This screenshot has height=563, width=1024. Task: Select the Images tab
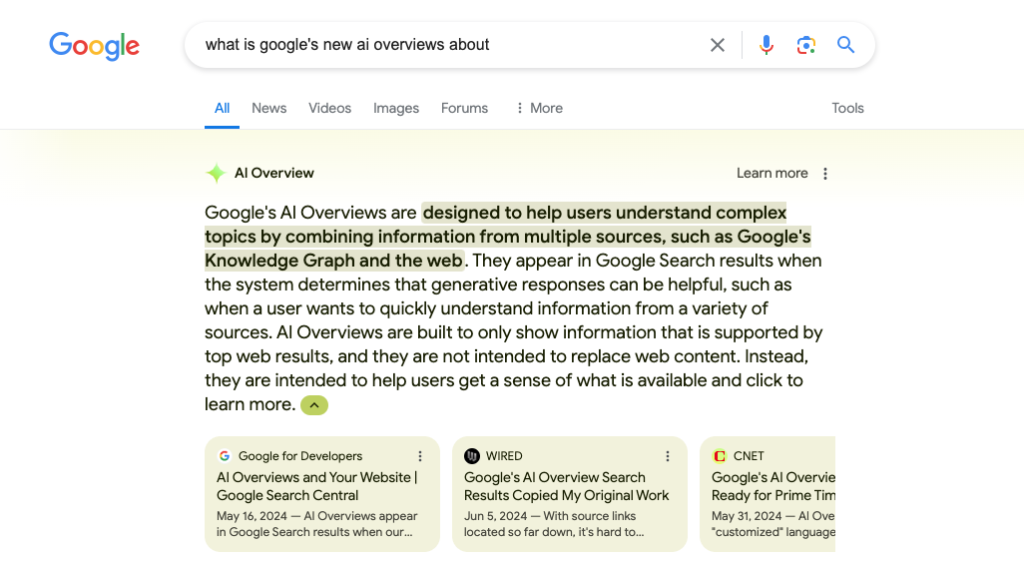pos(396,108)
